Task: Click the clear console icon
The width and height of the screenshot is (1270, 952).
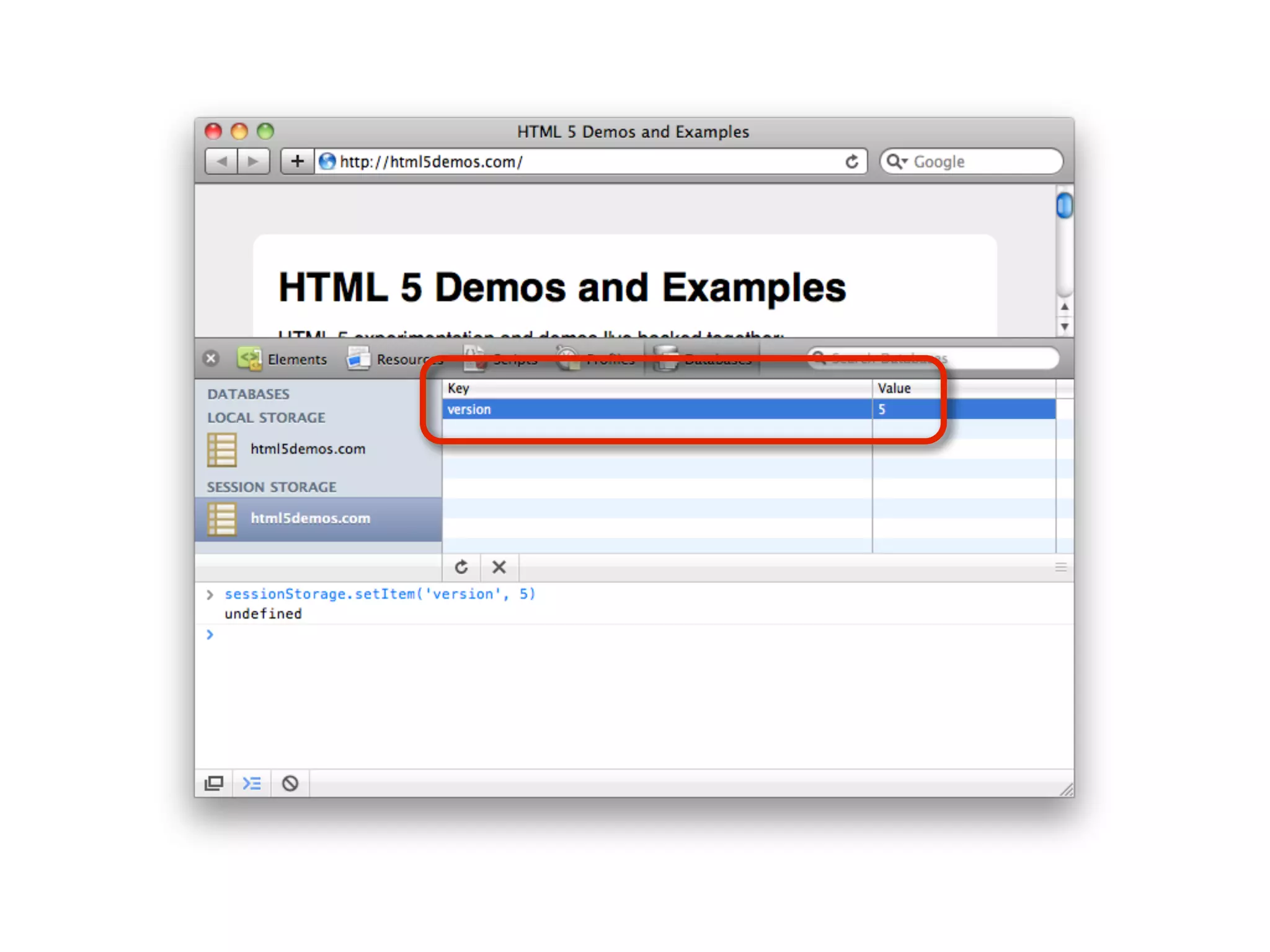Action: click(290, 783)
